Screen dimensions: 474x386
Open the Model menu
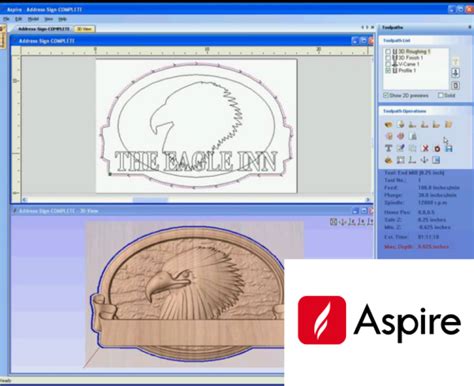(33, 19)
